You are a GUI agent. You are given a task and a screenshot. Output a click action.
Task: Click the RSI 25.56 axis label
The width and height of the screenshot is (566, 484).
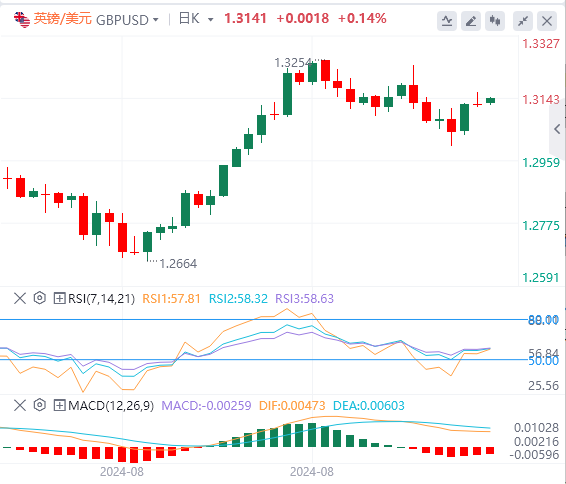coord(543,386)
